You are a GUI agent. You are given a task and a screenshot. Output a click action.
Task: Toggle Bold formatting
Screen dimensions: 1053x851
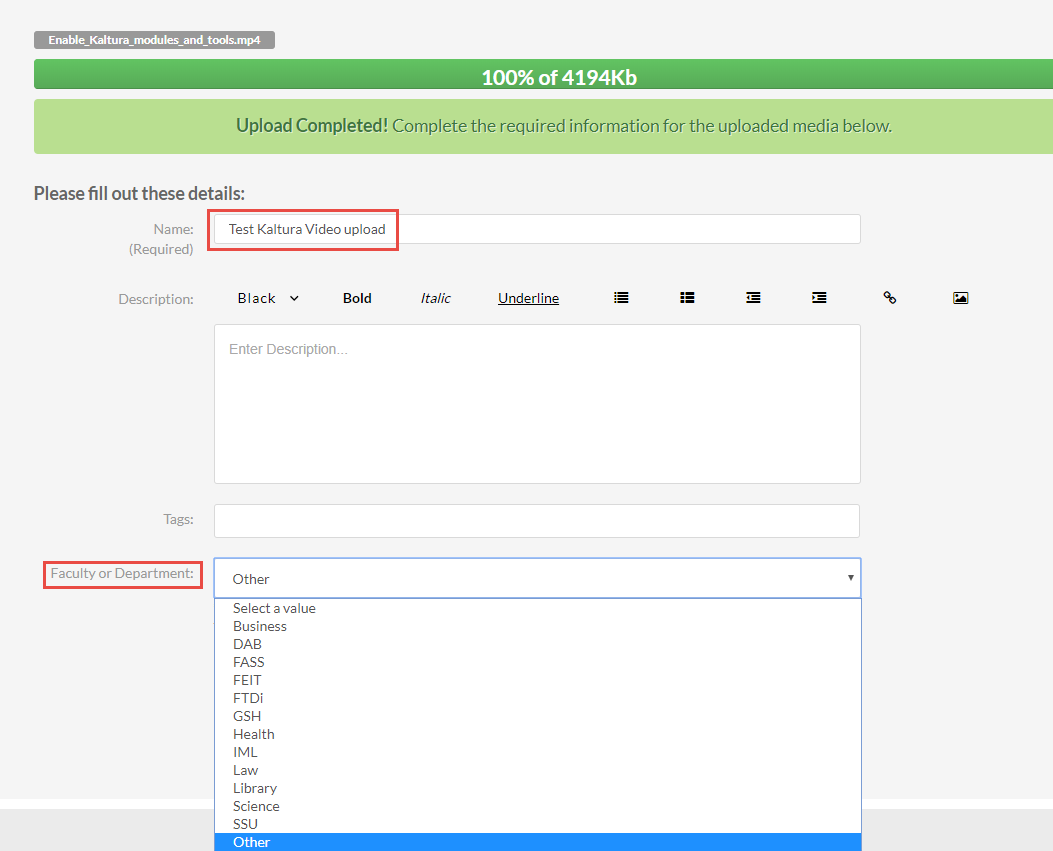coord(357,298)
